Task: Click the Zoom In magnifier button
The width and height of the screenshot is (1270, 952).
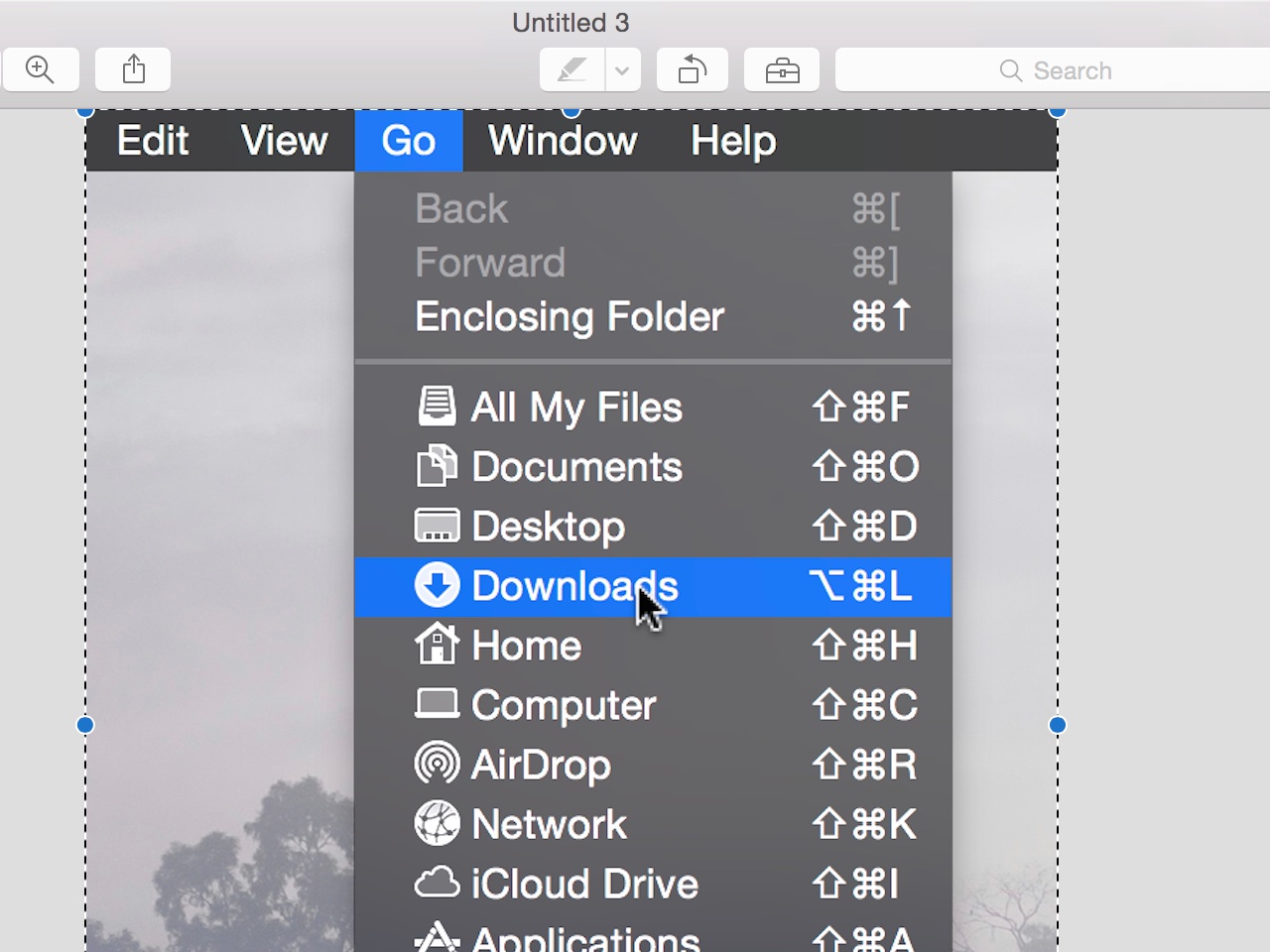Action: 40,69
